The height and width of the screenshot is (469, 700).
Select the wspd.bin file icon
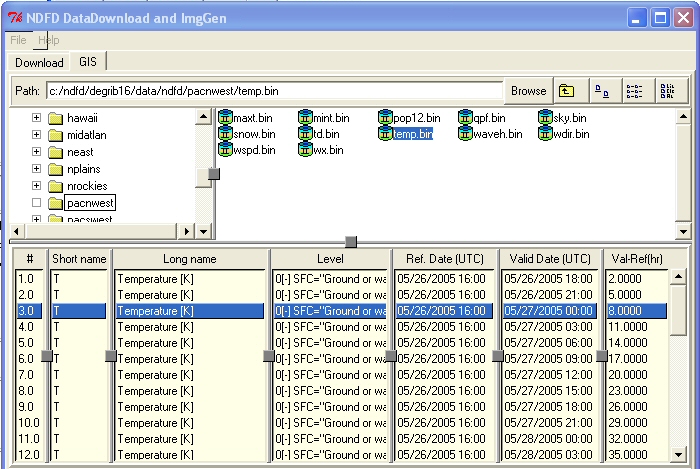(x=225, y=150)
